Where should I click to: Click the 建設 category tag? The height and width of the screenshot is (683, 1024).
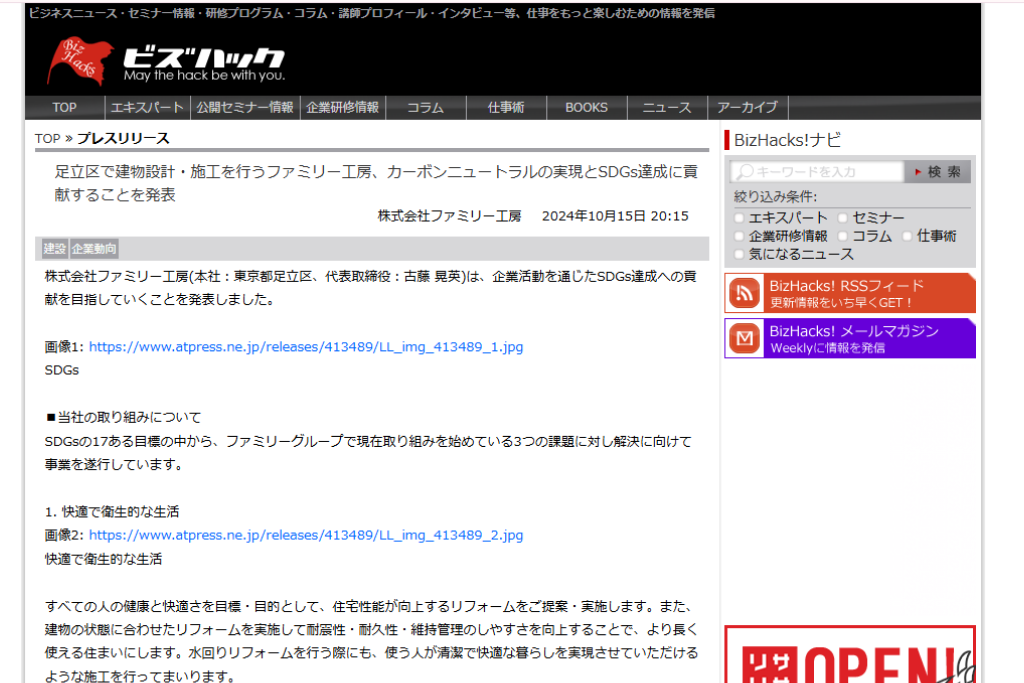point(55,249)
